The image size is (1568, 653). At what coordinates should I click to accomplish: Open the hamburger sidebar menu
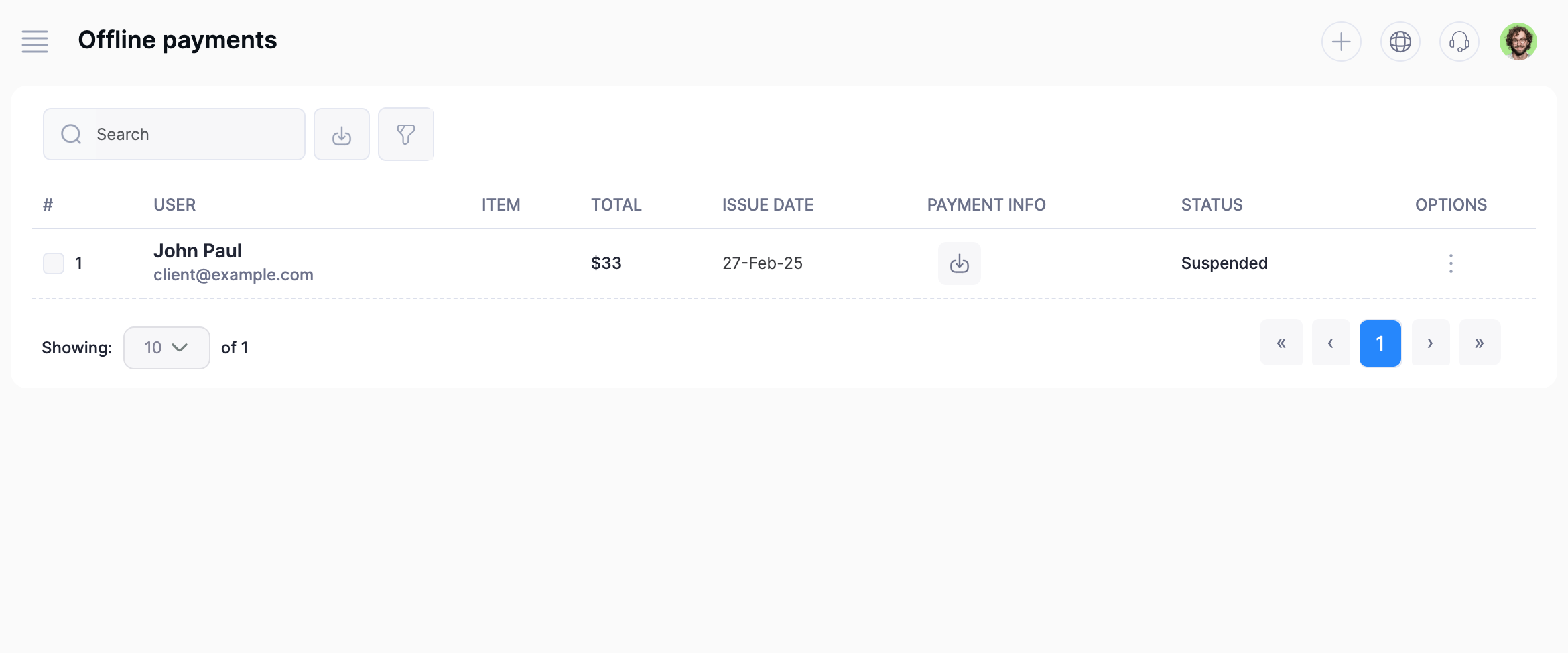pos(35,42)
